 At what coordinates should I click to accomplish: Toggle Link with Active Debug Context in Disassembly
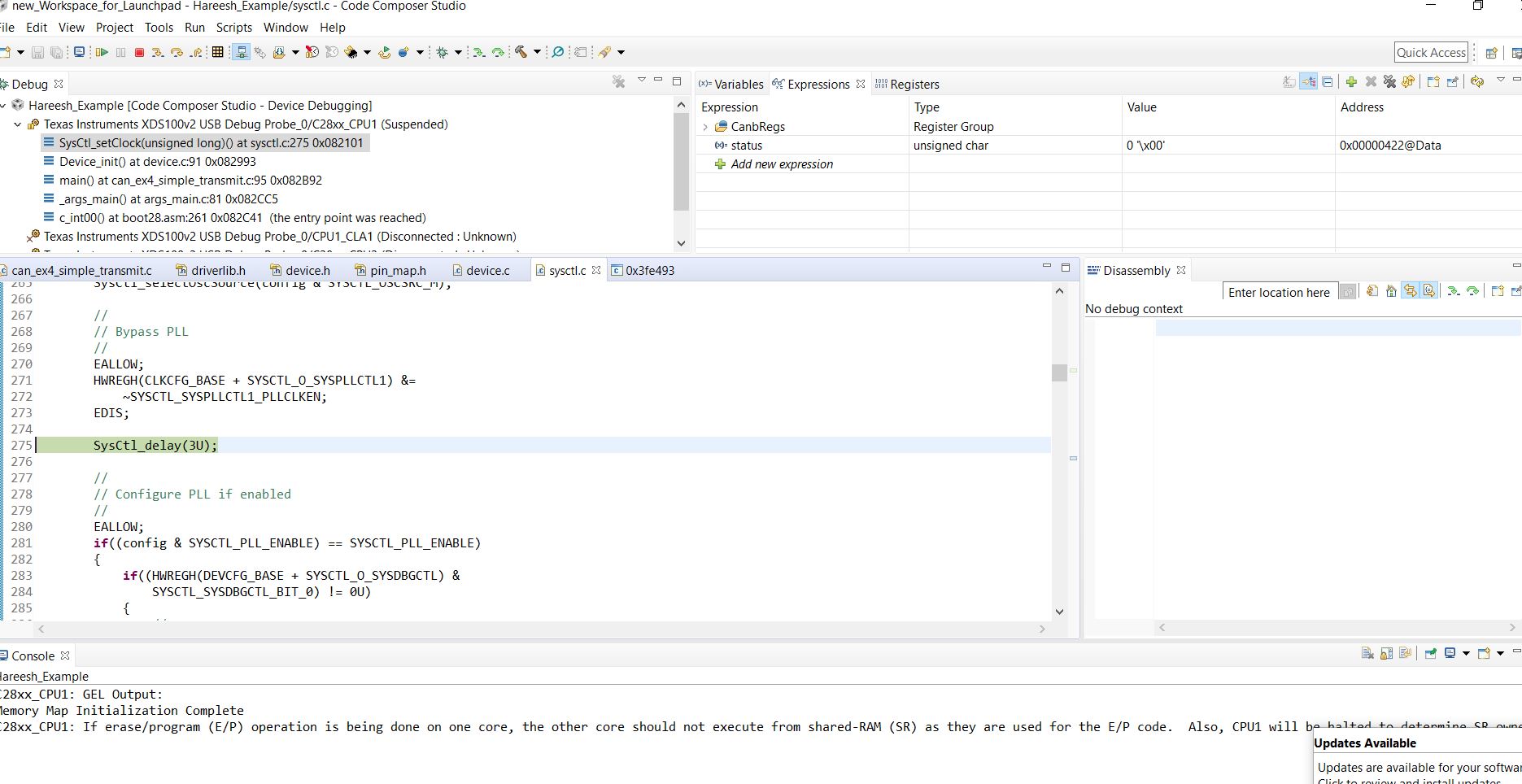click(x=1410, y=291)
